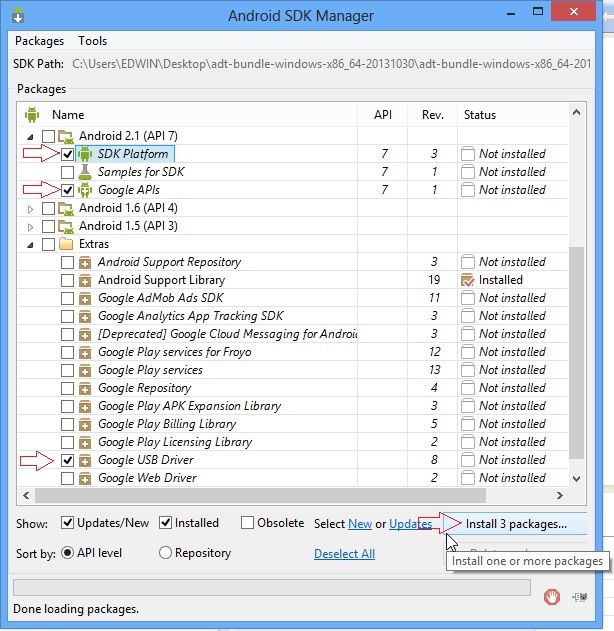The width and height of the screenshot is (614, 631).
Task: Click the Installed status icon for Support Library
Action: [468, 280]
